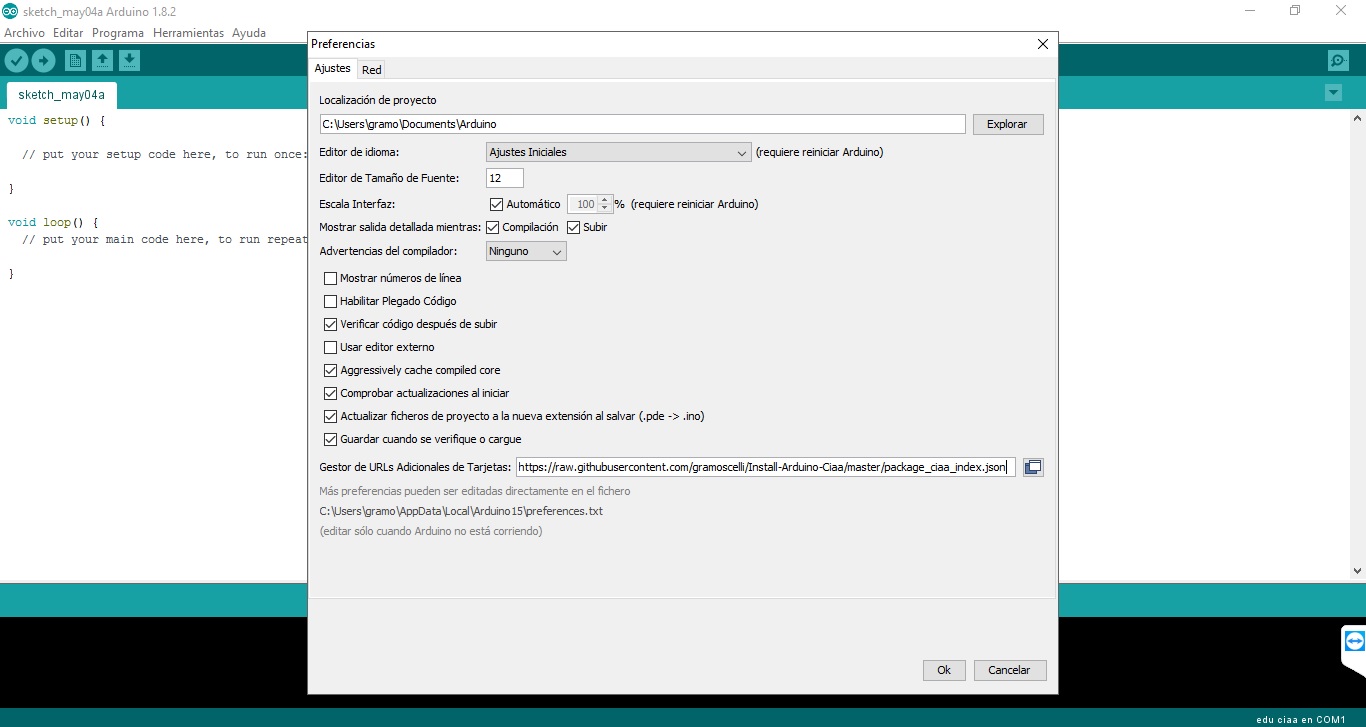Click the Ok button
This screenshot has height=727, width=1366.
[x=943, y=670]
